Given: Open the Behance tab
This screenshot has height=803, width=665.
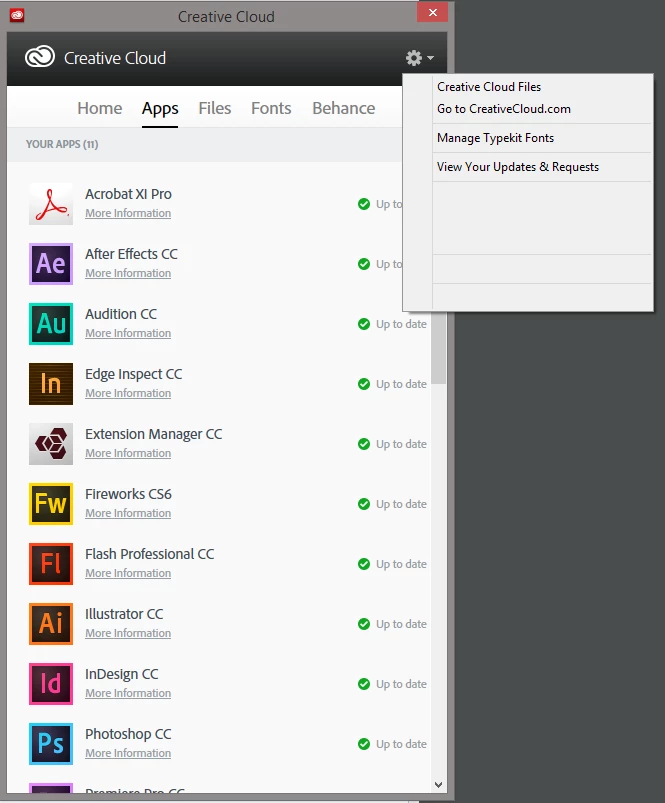Looking at the screenshot, I should pos(344,109).
